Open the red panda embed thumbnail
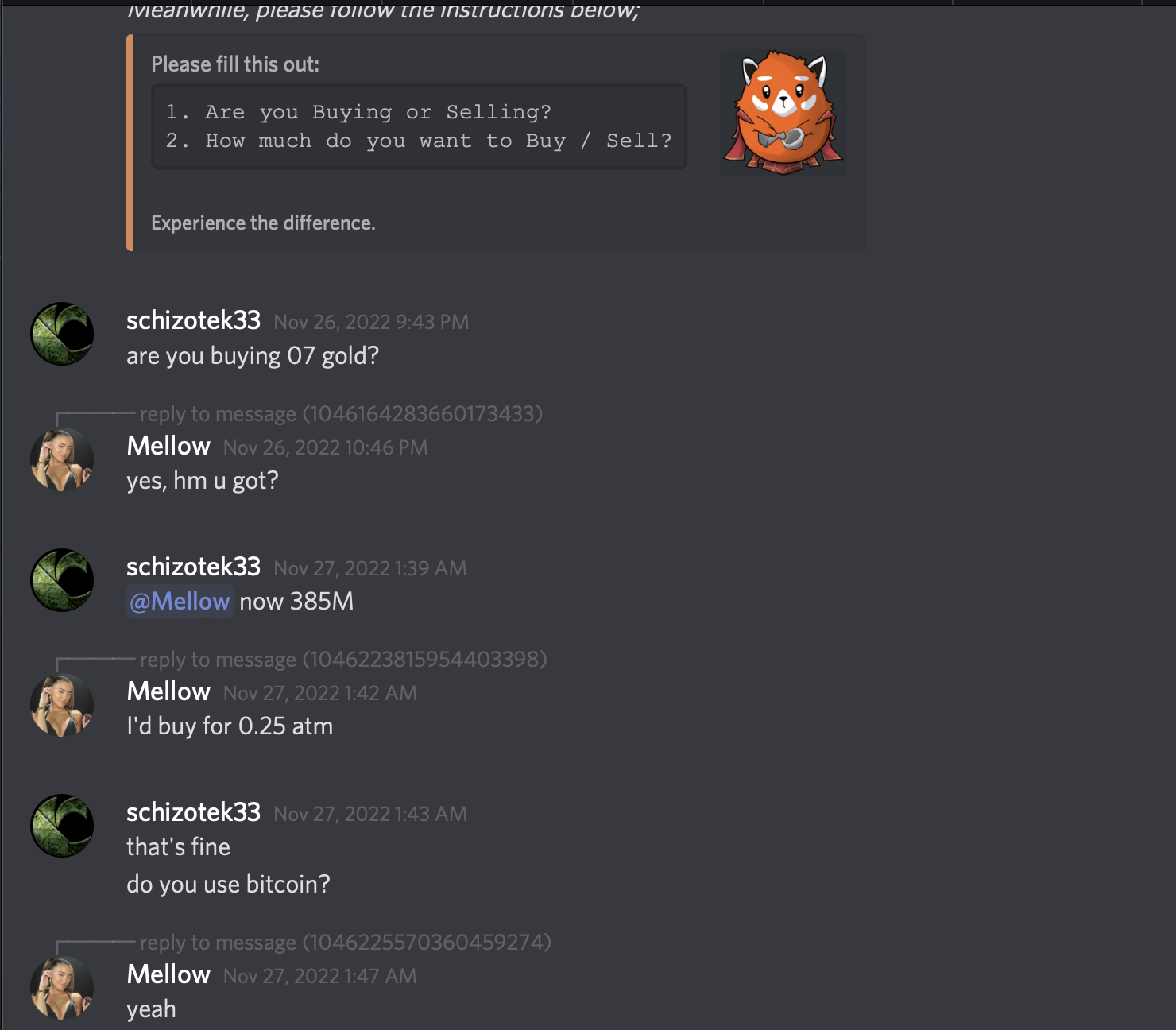The width and height of the screenshot is (1176, 1030). pos(783,113)
